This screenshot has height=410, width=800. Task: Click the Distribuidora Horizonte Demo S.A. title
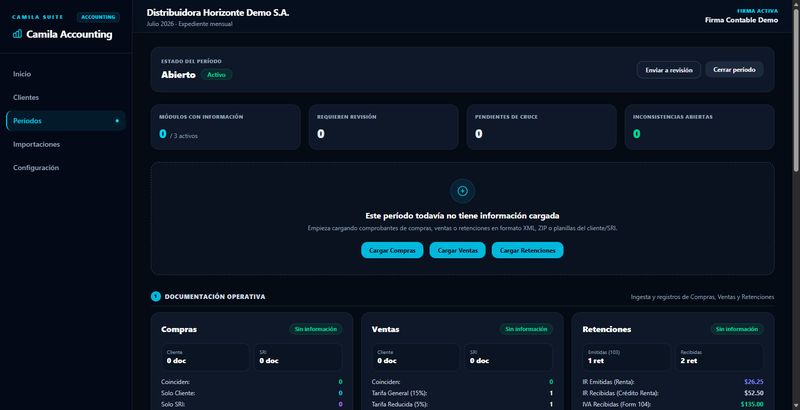click(x=218, y=13)
